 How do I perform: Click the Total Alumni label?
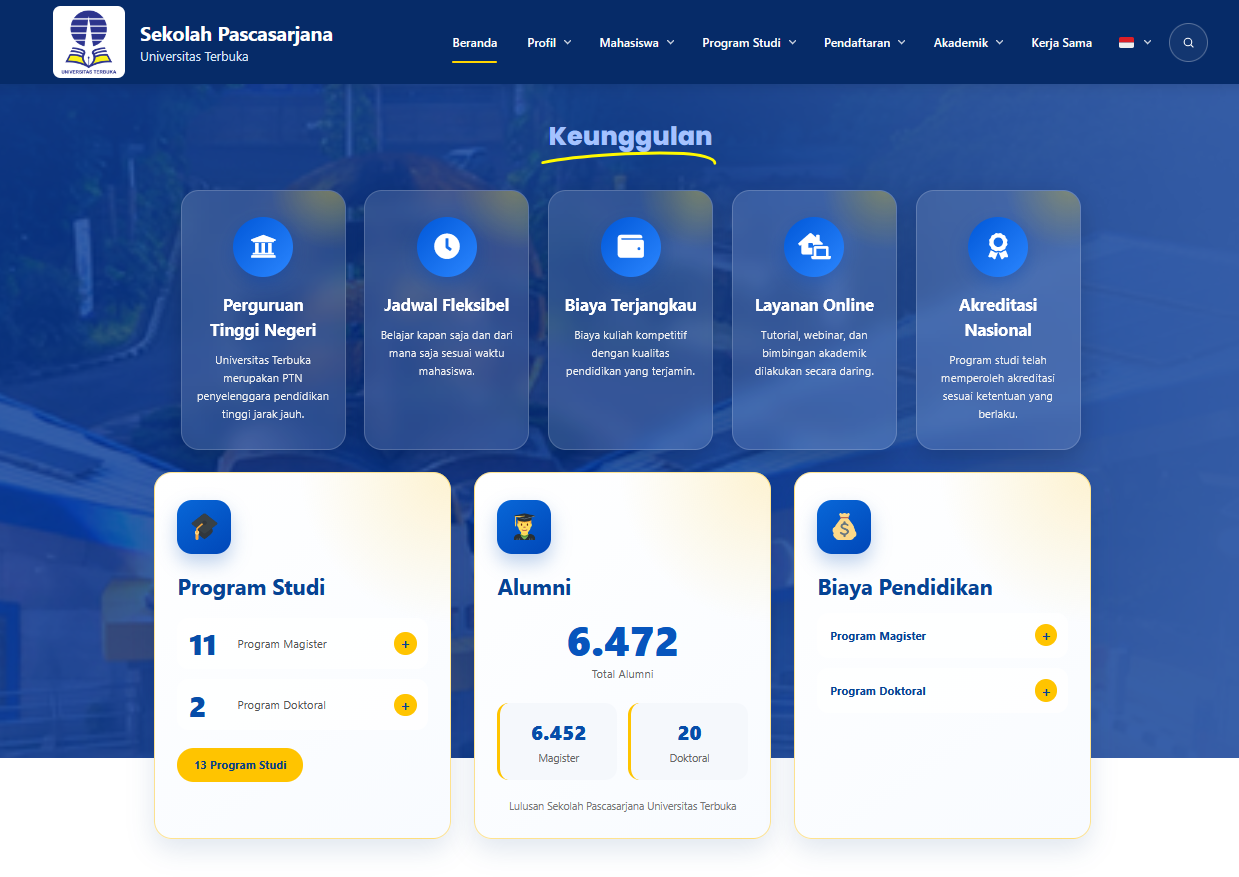(622, 674)
